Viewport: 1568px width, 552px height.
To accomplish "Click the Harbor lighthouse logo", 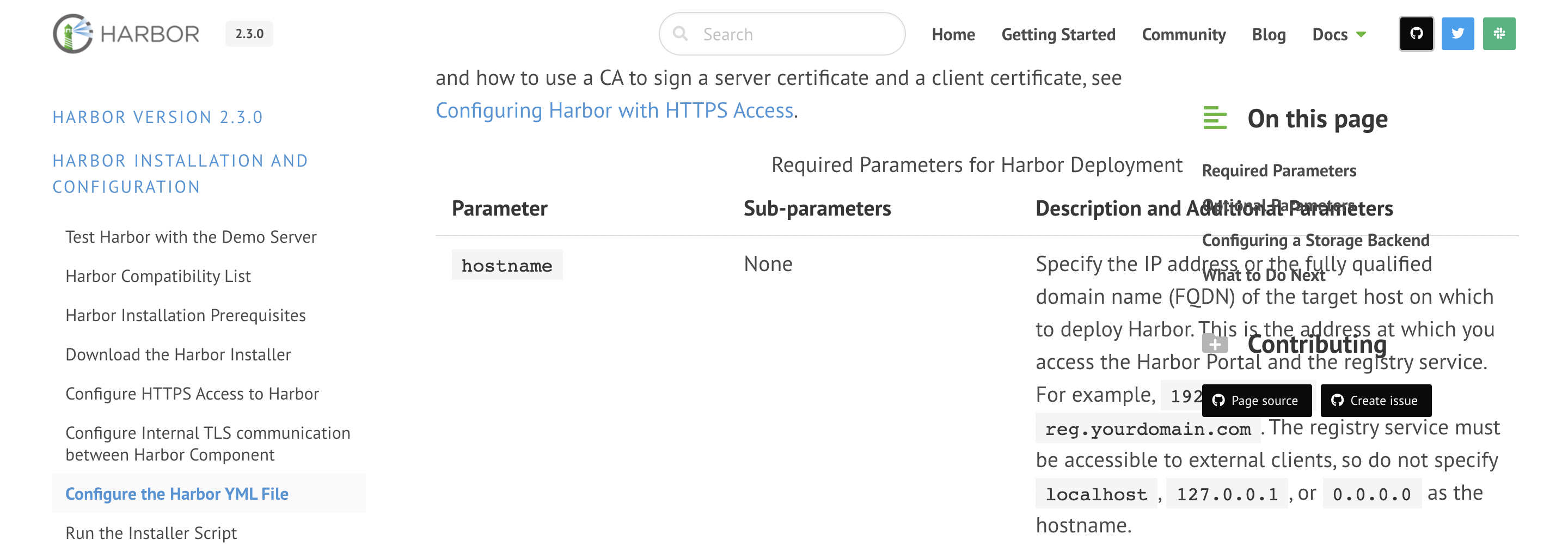I will (x=72, y=33).
